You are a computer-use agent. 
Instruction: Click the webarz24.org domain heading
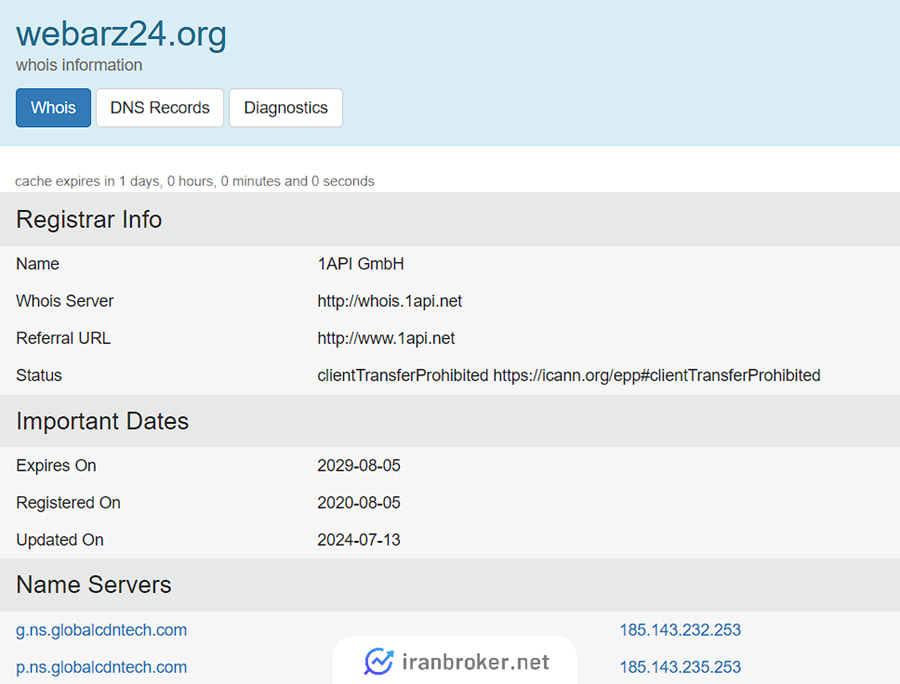click(121, 34)
